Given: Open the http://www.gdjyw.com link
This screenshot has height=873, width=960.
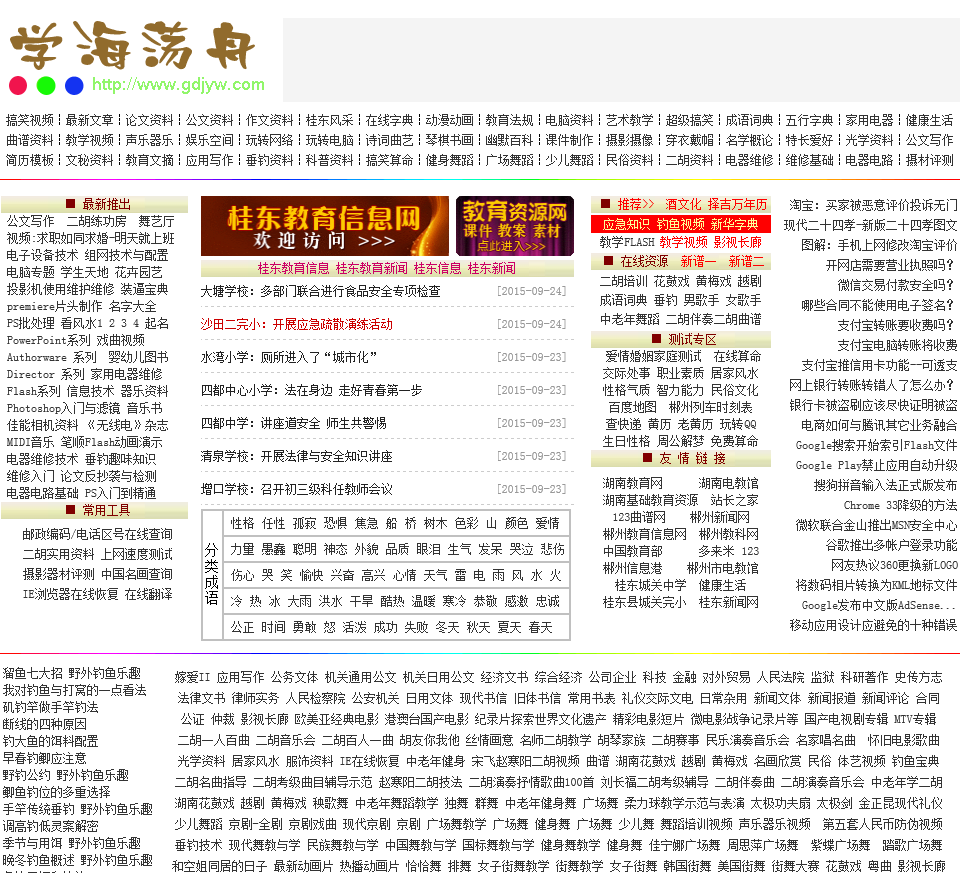Looking at the screenshot, I should pos(178,84).
